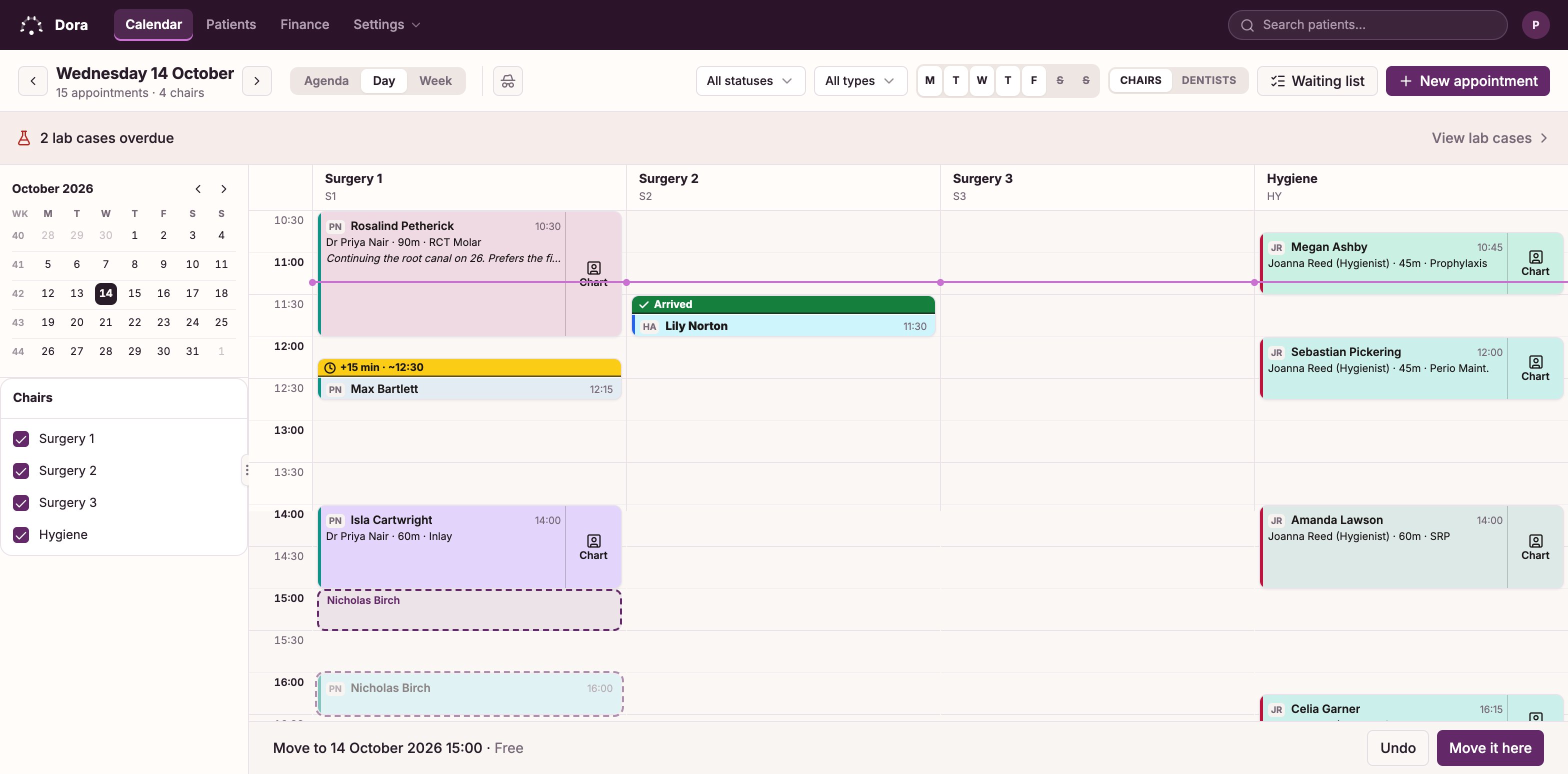Image resolution: width=1568 pixels, height=774 pixels.
Task: Open the Patients tab
Action: click(x=230, y=25)
